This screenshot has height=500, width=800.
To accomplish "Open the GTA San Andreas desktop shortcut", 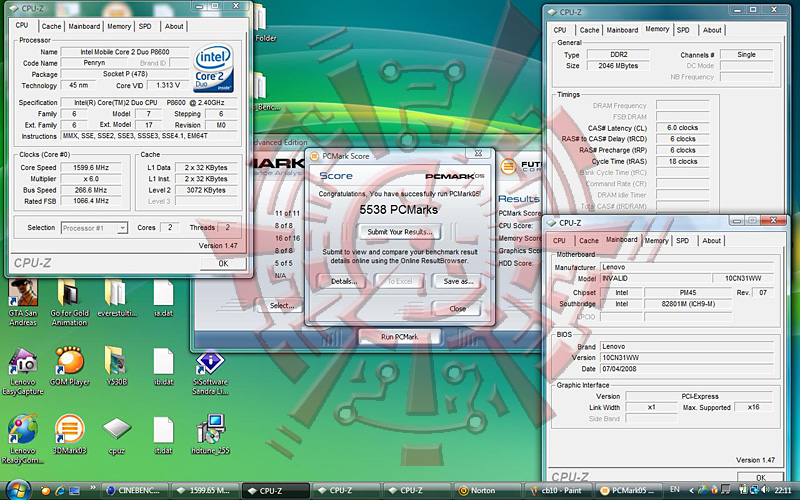I will tap(23, 302).
